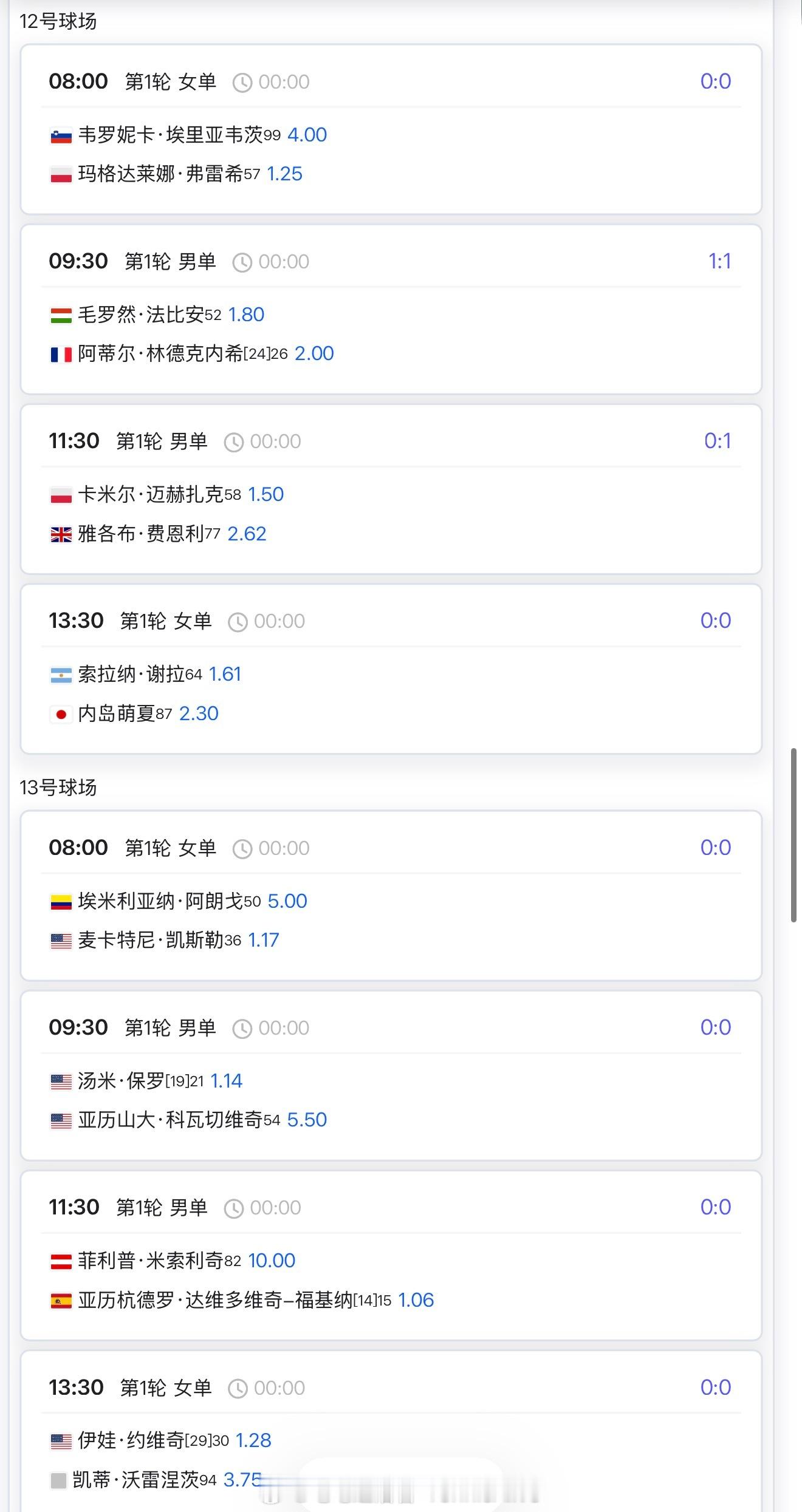
Task: Click the 12号球场 section header
Action: (58, 21)
